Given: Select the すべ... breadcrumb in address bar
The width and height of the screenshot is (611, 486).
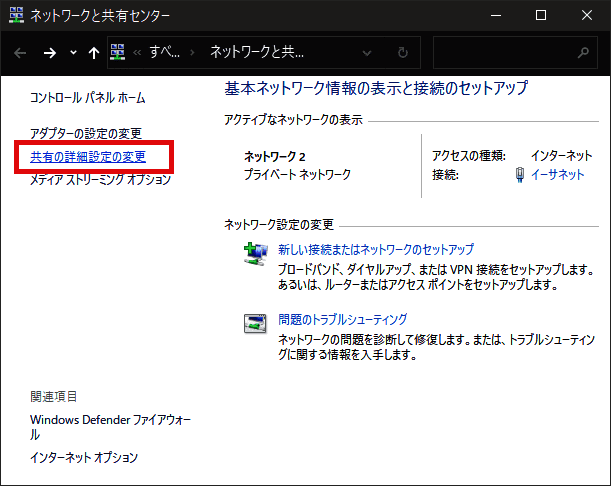Looking at the screenshot, I should click(x=160, y=52).
